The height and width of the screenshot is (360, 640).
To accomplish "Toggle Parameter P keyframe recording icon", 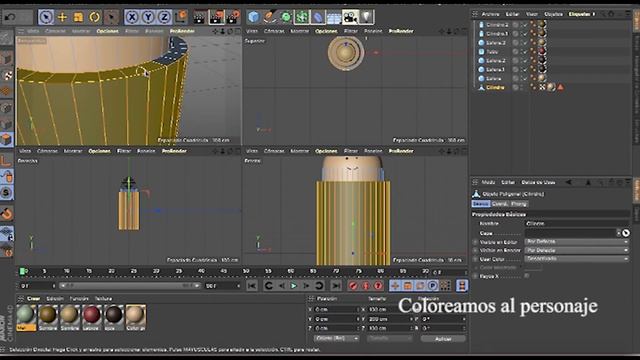I will (x=433, y=286).
